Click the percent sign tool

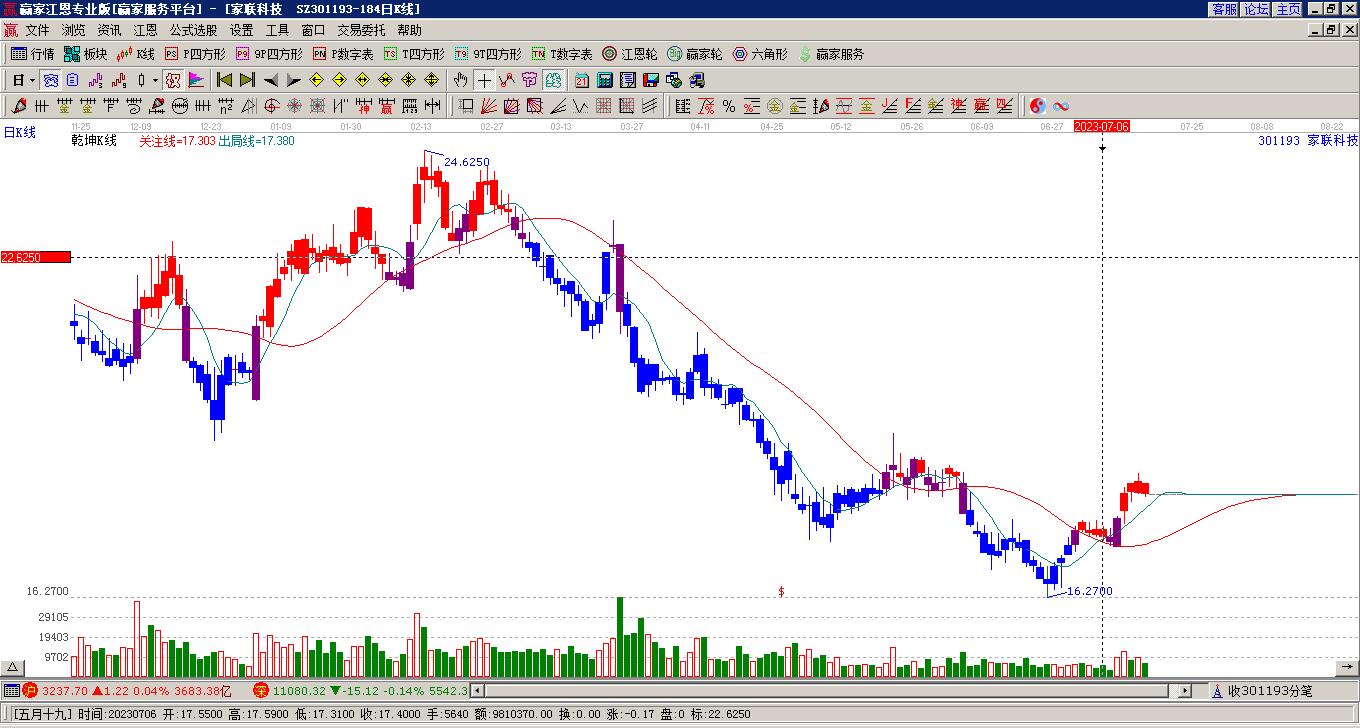tap(729, 106)
